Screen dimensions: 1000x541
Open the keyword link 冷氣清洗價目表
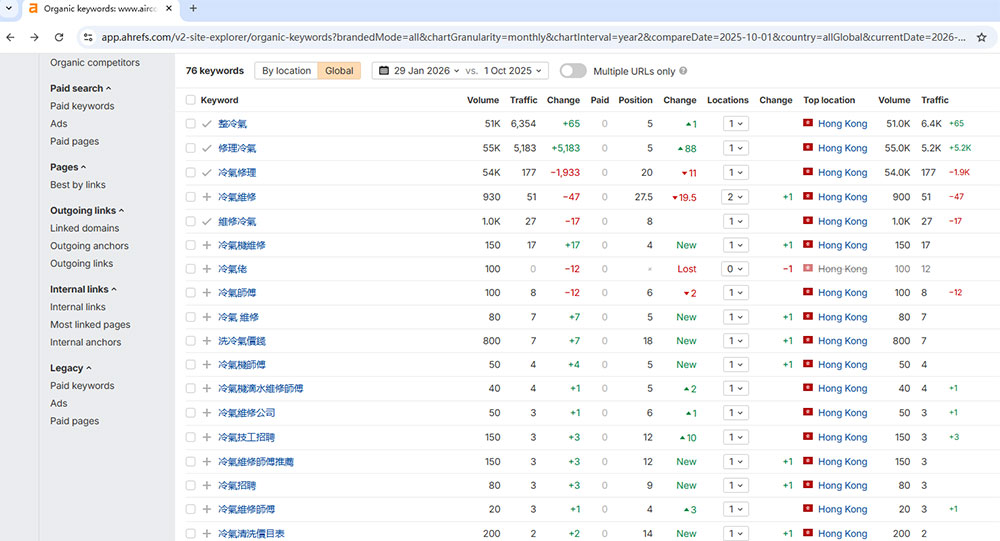[x=251, y=533]
